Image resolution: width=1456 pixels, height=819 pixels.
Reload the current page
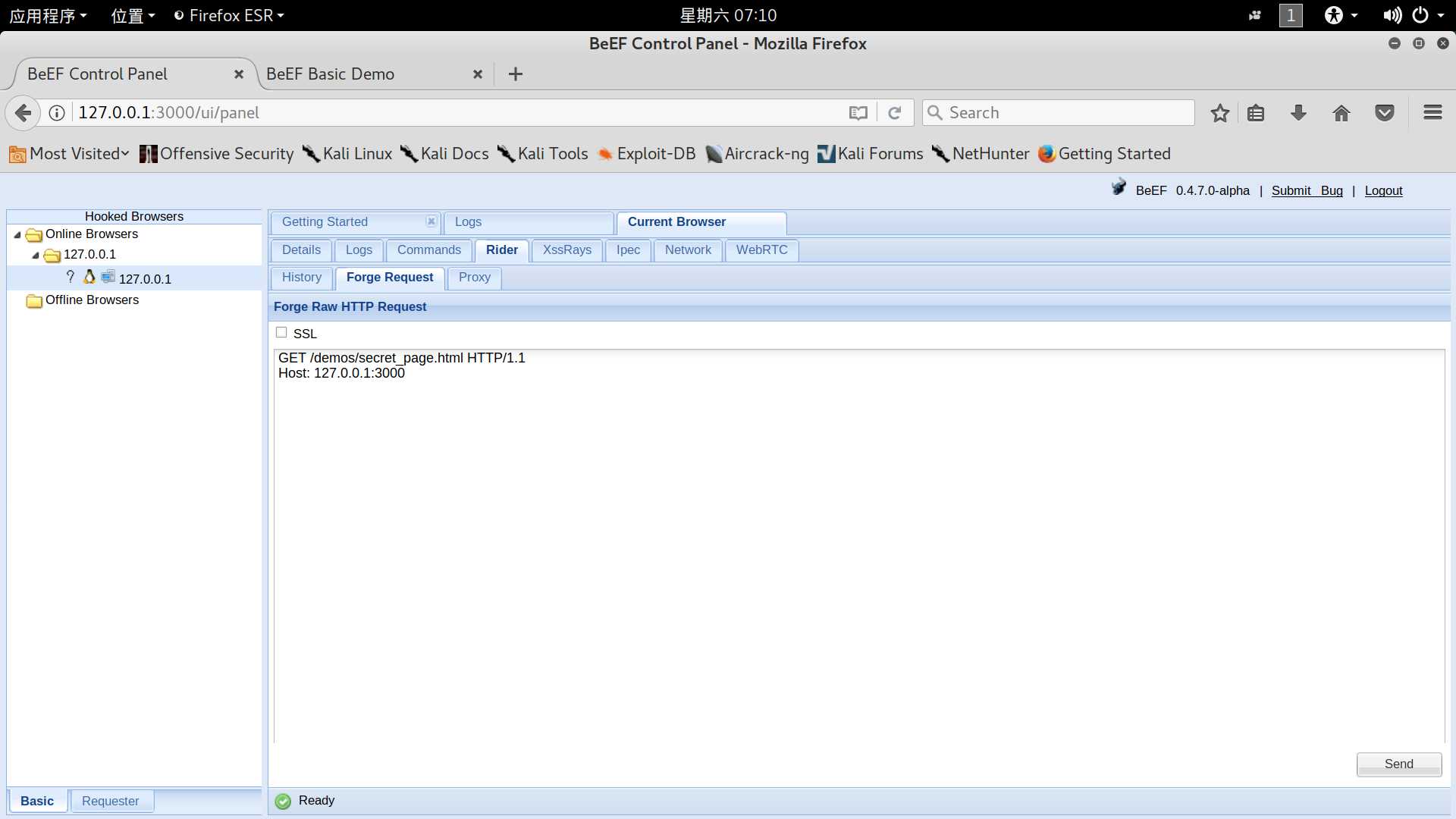point(895,113)
